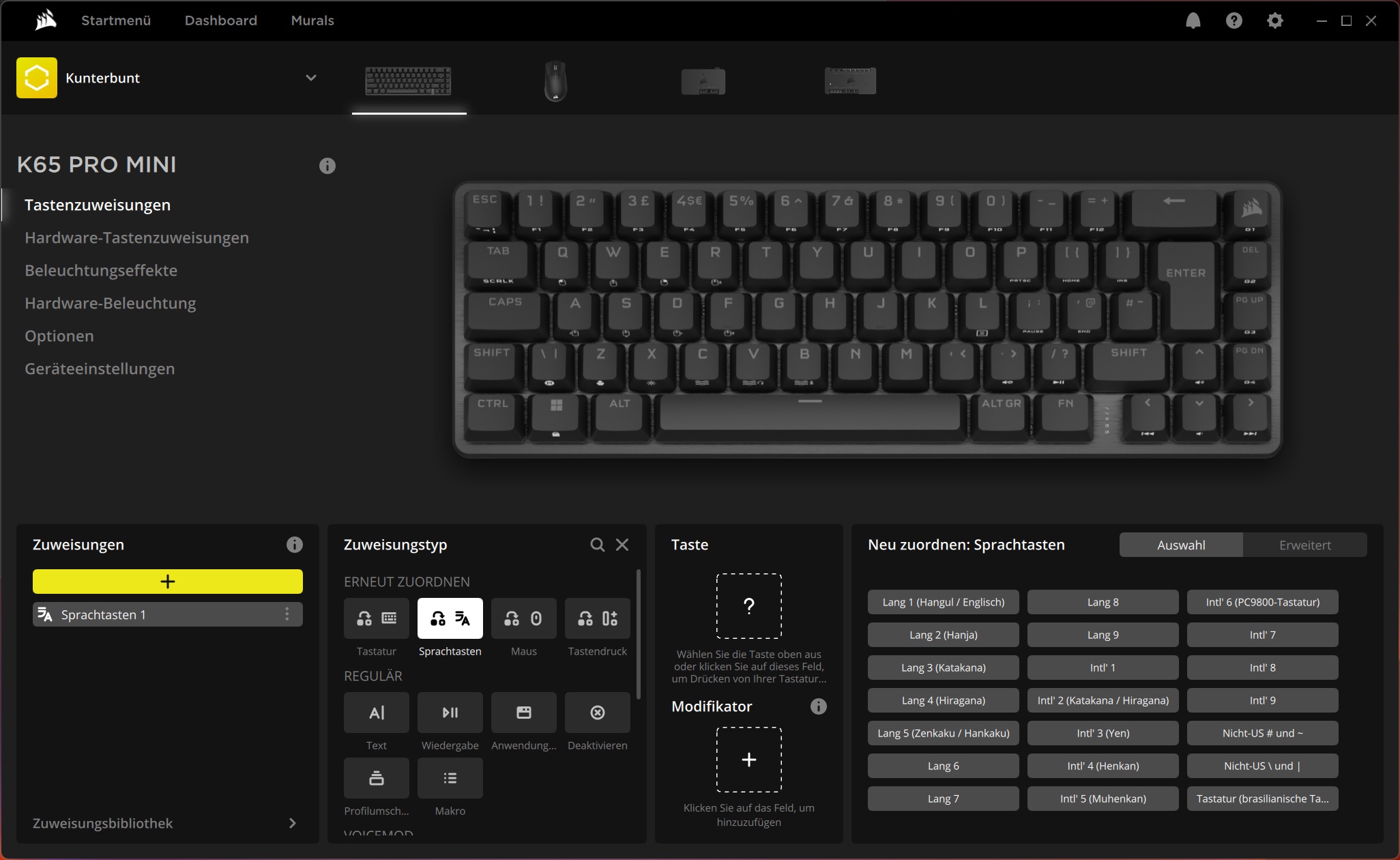
Task: Choose the Tastendruck remap type
Action: point(598,618)
